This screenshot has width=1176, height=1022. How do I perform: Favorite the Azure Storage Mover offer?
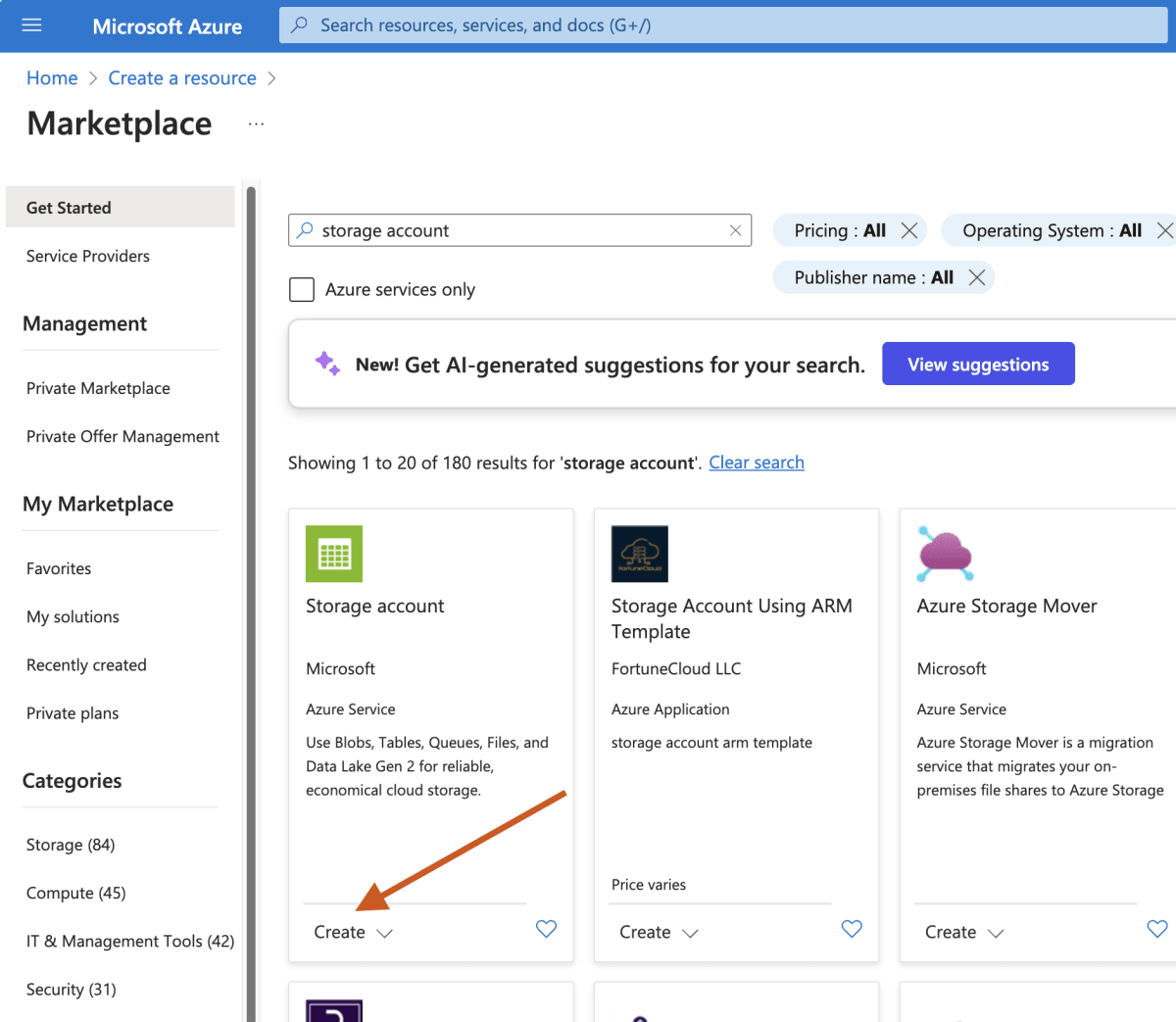coord(1157,929)
